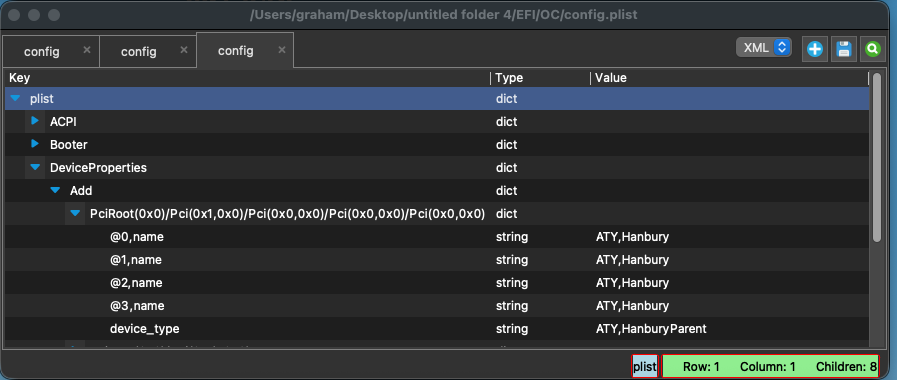Select the ACPI row
This screenshot has width=897, height=380.
tap(436, 122)
